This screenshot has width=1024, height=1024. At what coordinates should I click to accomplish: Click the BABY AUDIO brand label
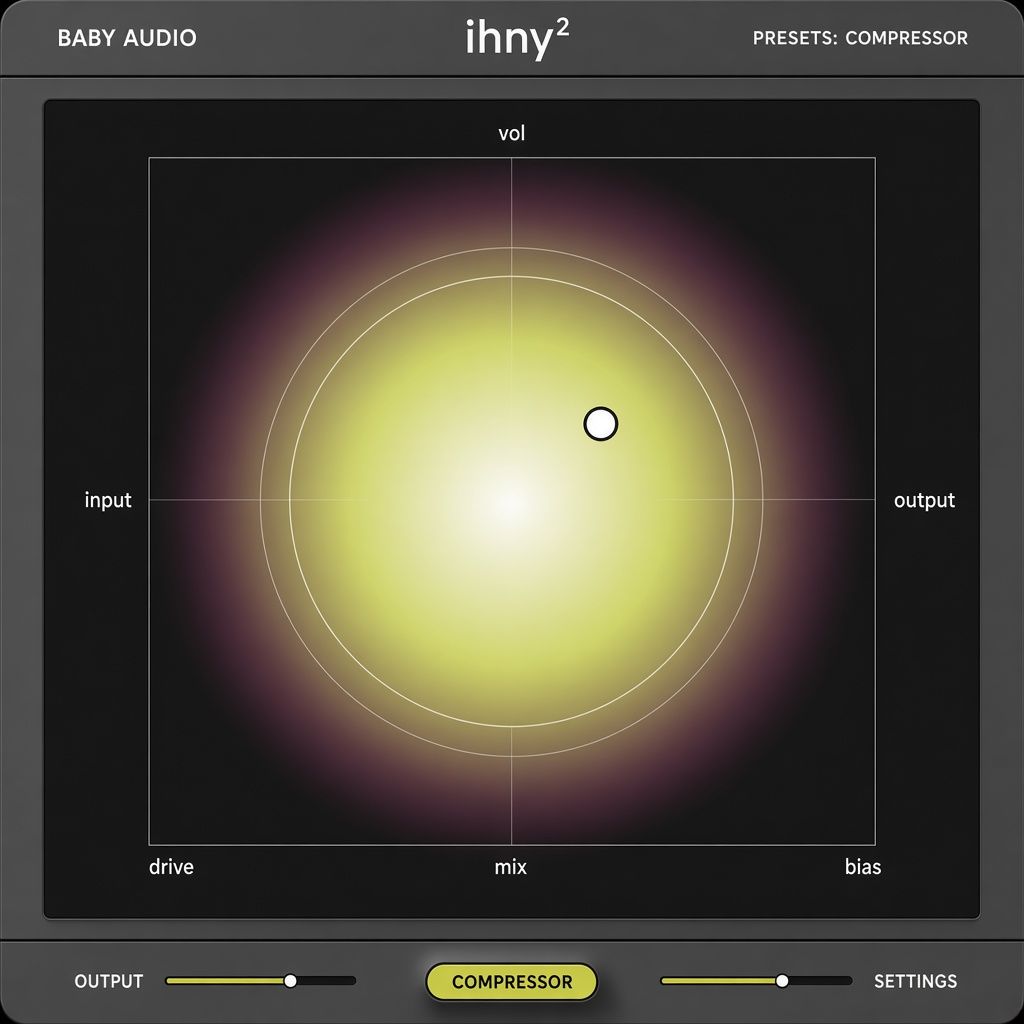127,38
